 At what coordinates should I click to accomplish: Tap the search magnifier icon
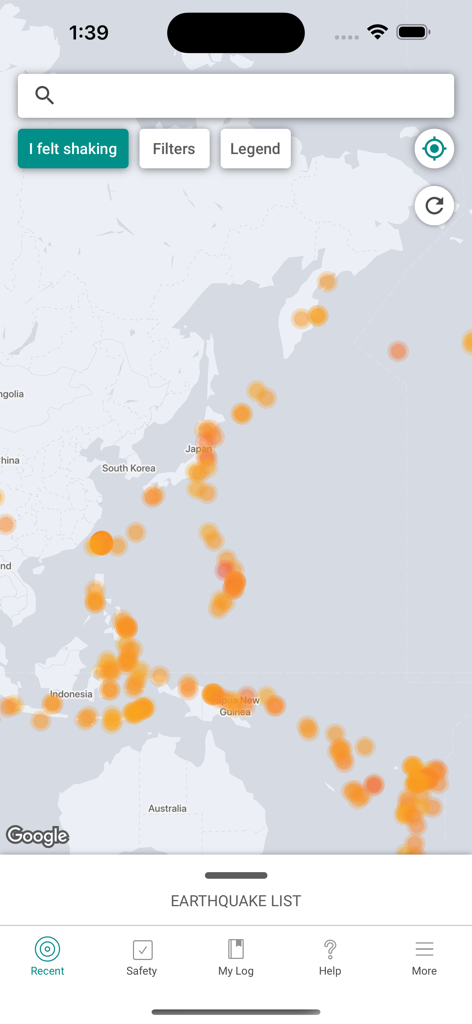(x=44, y=95)
